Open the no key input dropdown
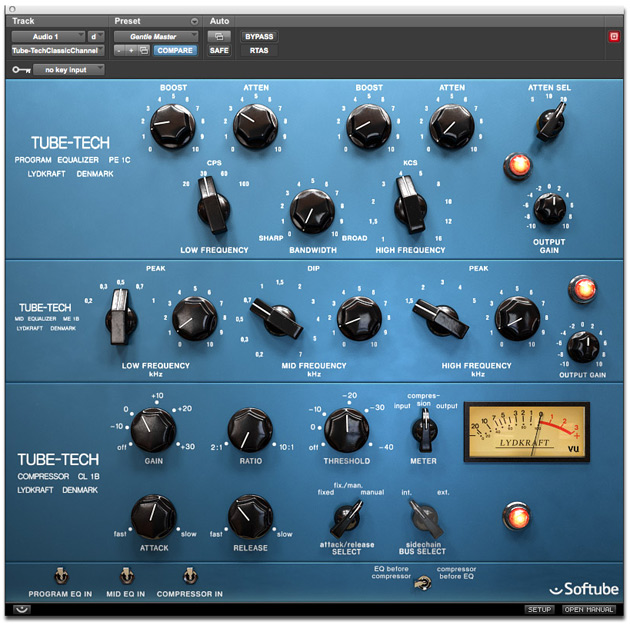 point(69,70)
